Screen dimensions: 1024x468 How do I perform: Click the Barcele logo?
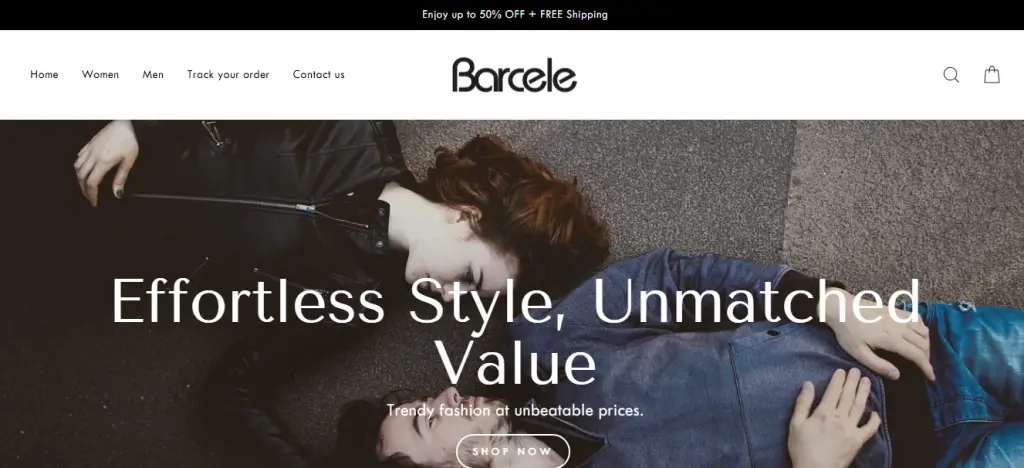[x=514, y=75]
